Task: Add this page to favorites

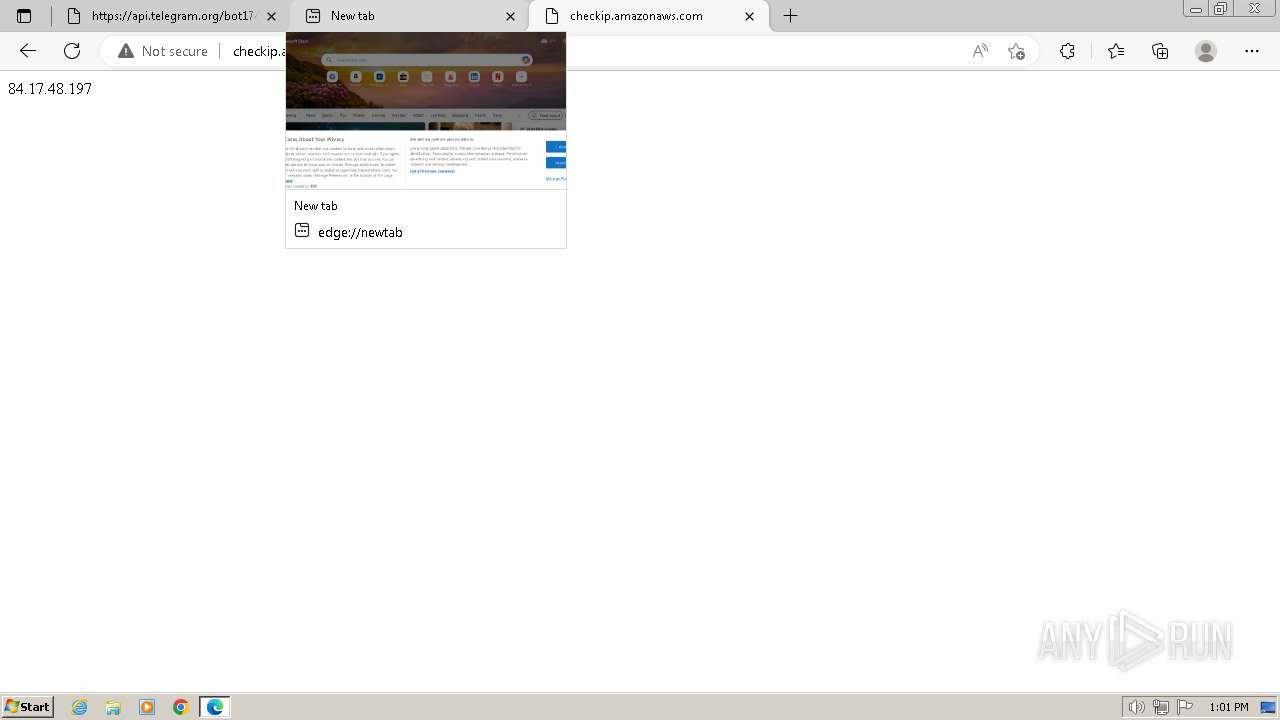Action: (x=1017, y=51)
